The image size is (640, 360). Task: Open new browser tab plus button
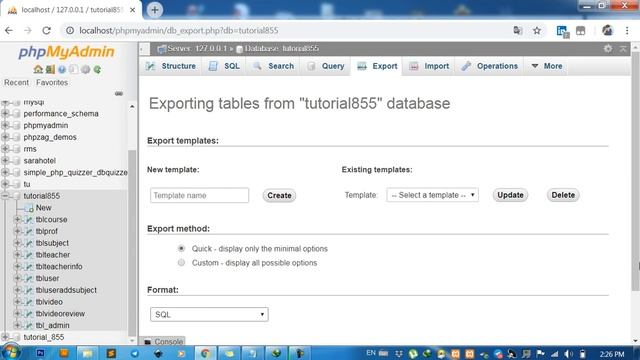[155, 10]
